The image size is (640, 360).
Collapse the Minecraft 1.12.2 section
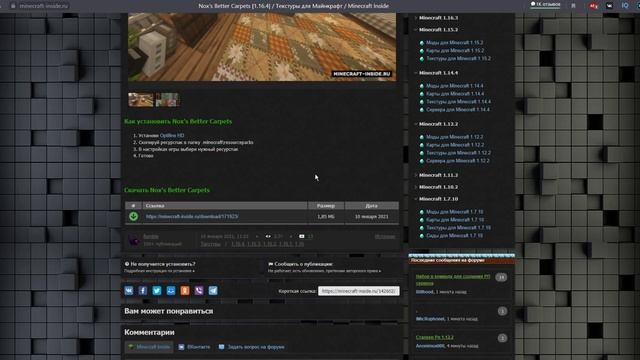pos(438,124)
